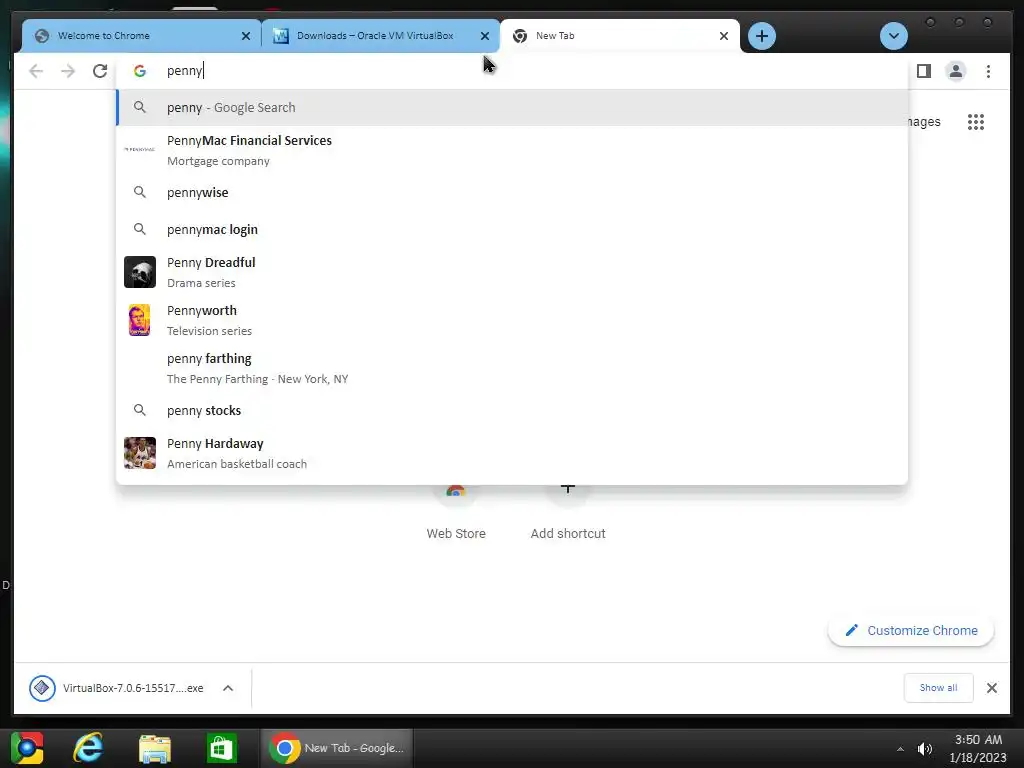This screenshot has width=1024, height=768.
Task: Switch to the Welcome to Chrome tab
Action: pyautogui.click(x=141, y=36)
